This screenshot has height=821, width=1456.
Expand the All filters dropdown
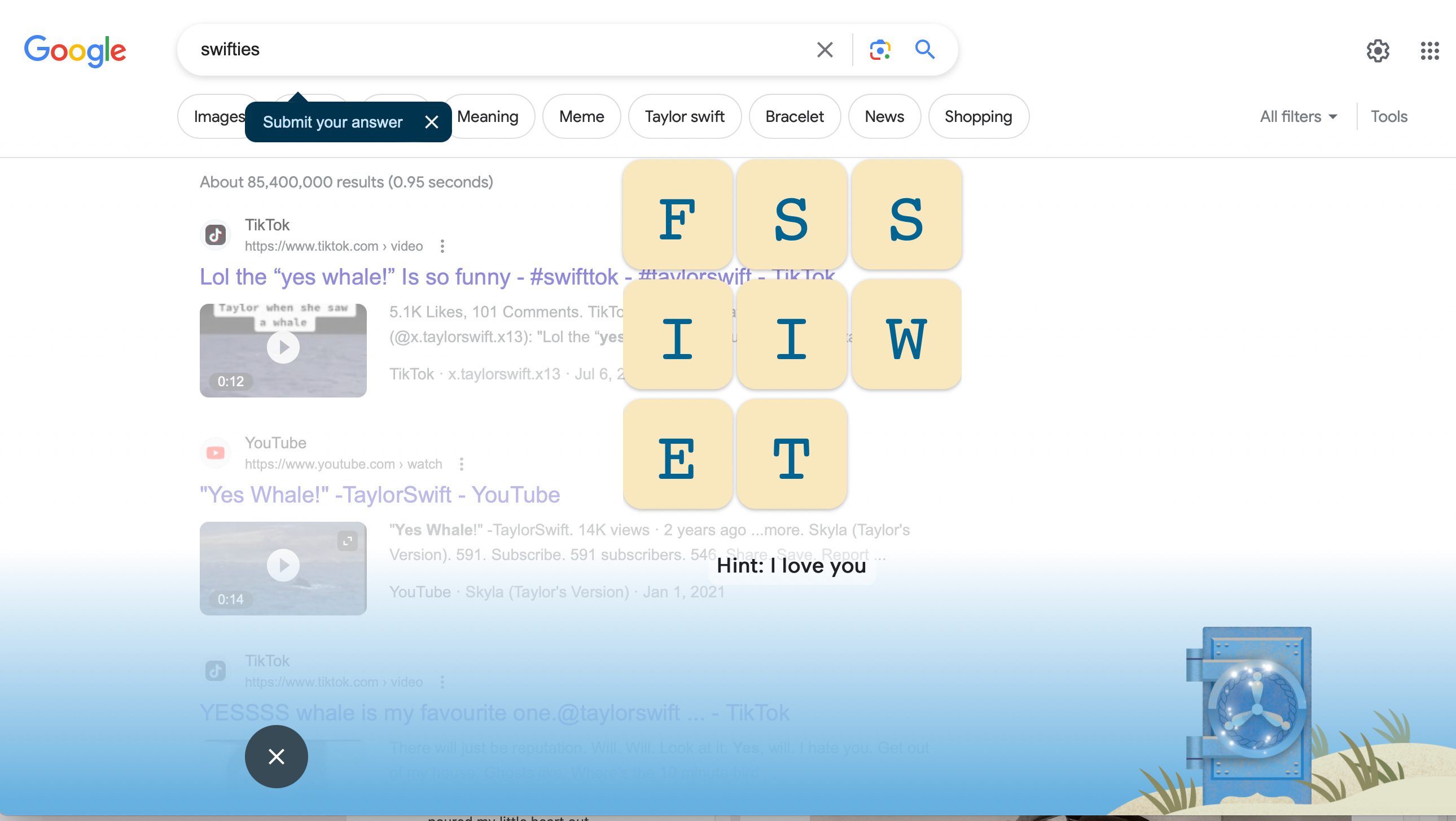coord(1299,116)
